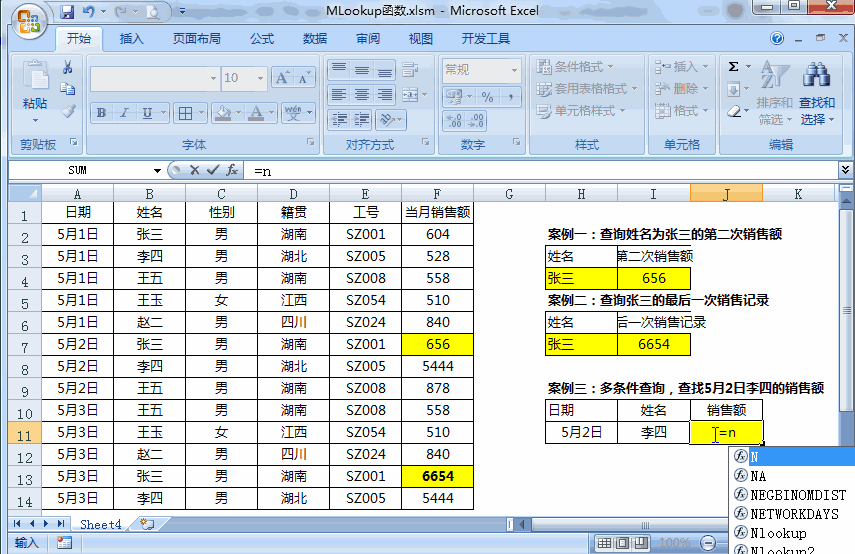Switch to 页面布局 ribbon tab
This screenshot has height=554, width=855.
coord(197,39)
